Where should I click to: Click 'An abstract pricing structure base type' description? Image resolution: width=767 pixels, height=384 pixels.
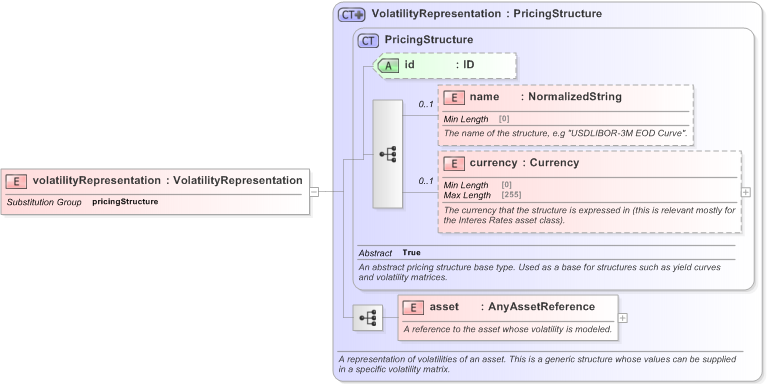[x=540, y=272]
